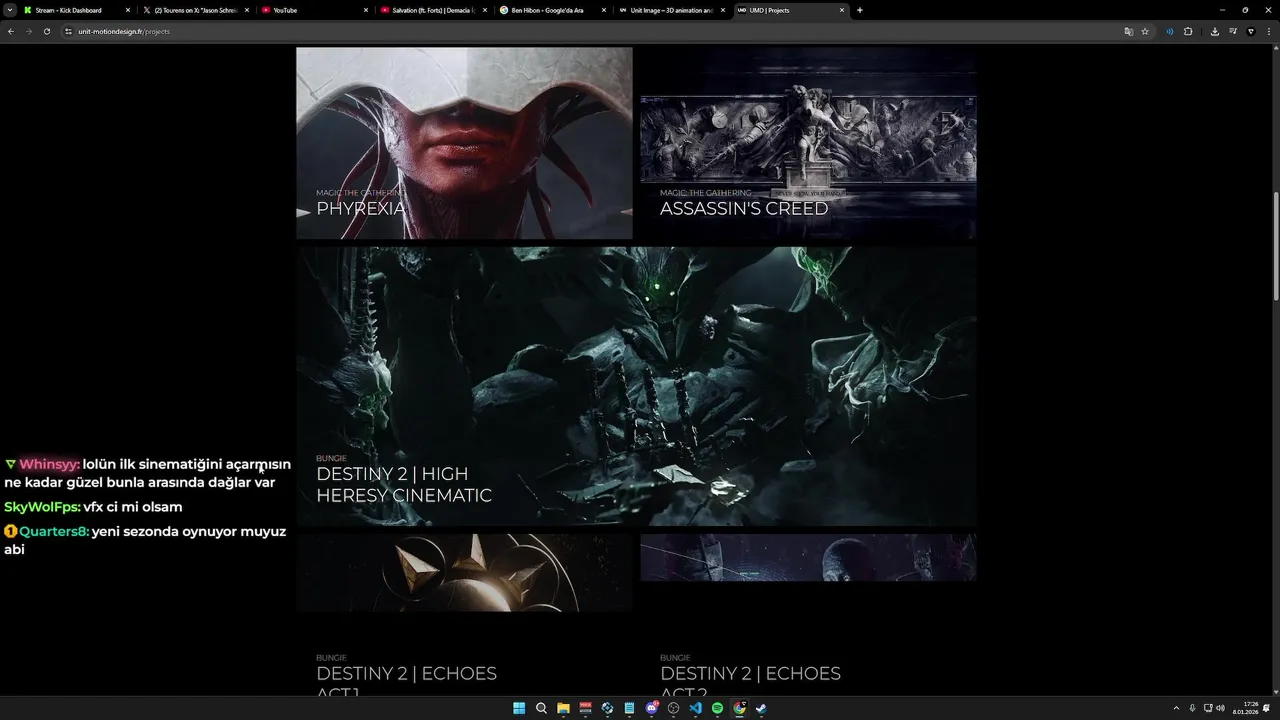Image resolution: width=1280 pixels, height=720 pixels.
Task: View site information icon in address bar
Action: pyautogui.click(x=69, y=31)
